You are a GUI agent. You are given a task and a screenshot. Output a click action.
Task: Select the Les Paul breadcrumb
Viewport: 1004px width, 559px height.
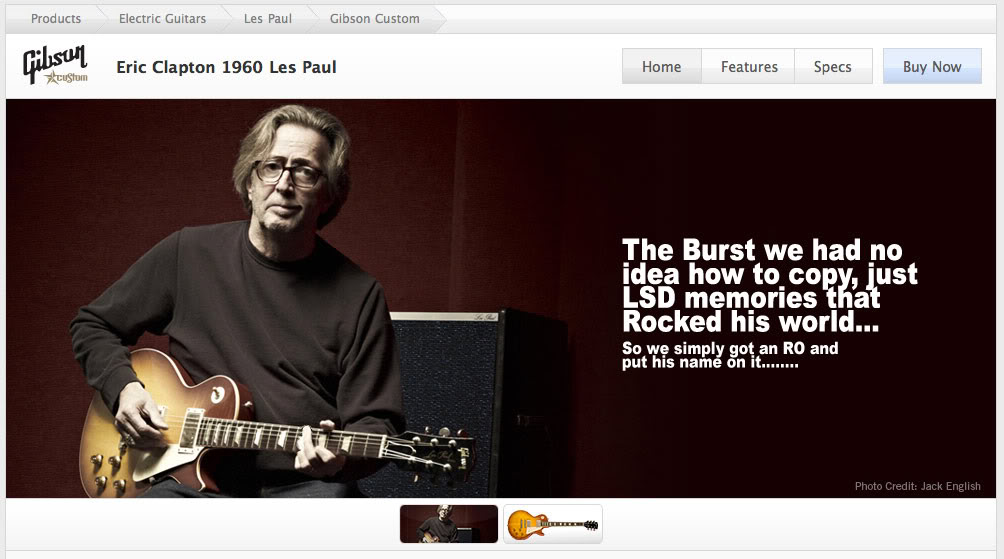[x=268, y=19]
